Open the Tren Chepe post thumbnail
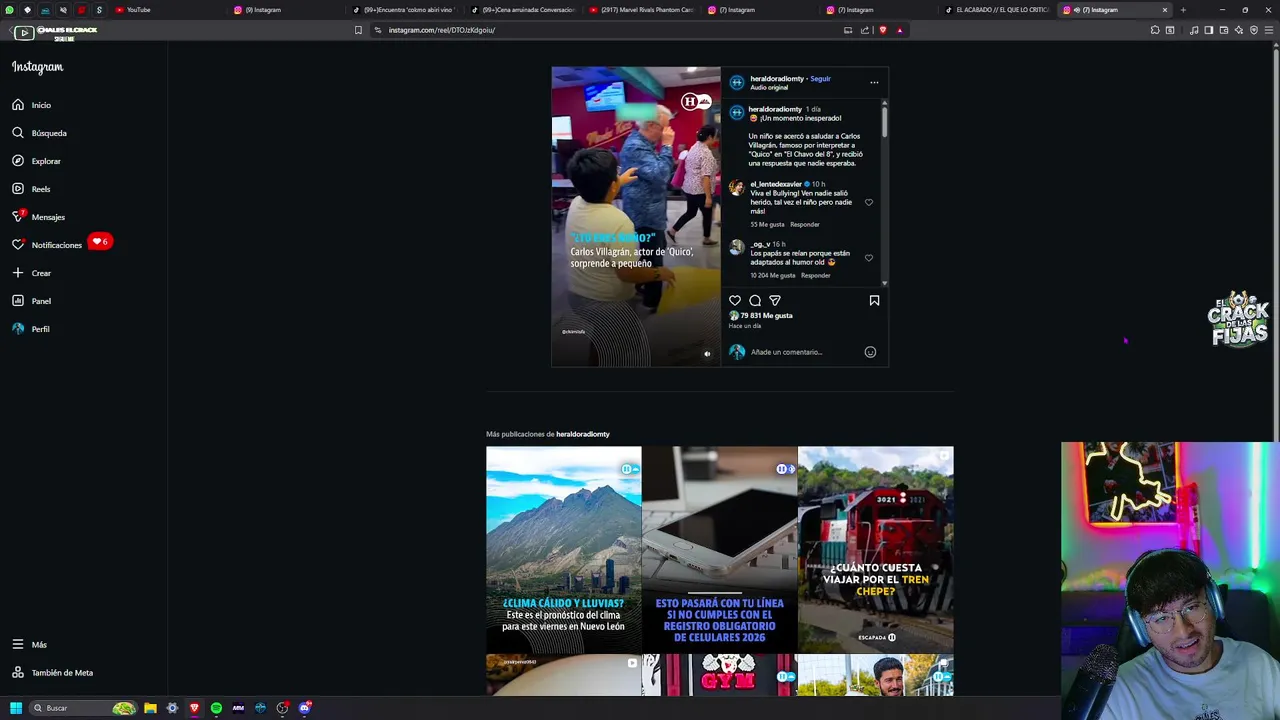 click(x=876, y=550)
